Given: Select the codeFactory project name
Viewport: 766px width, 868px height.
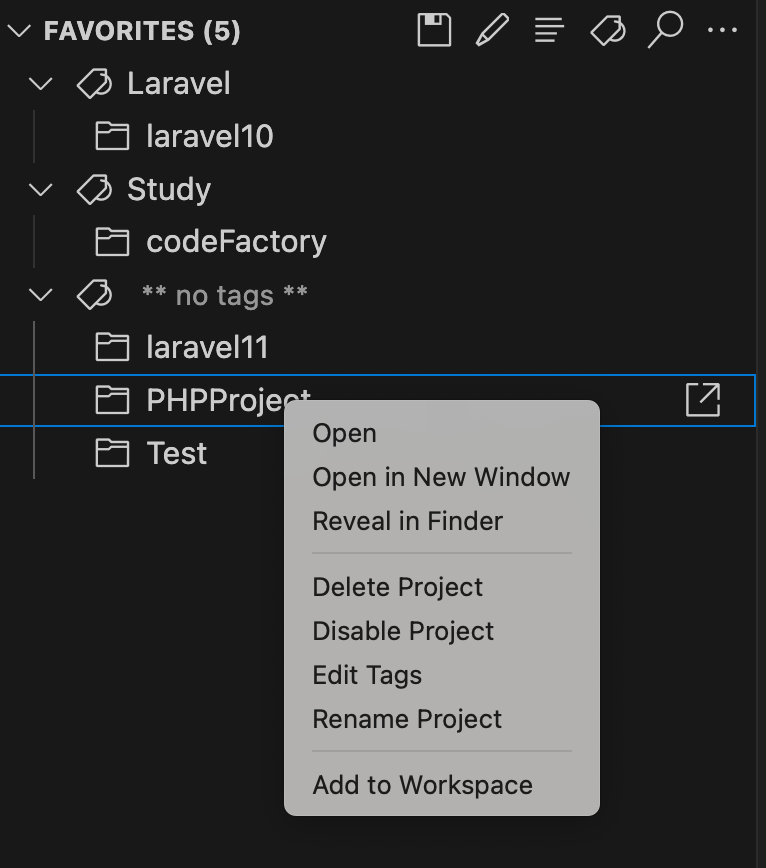Looking at the screenshot, I should (236, 242).
